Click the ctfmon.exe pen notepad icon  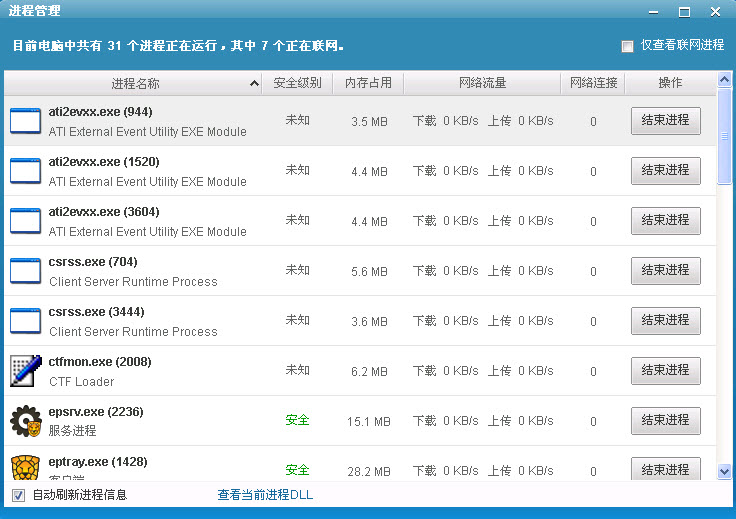pos(25,371)
